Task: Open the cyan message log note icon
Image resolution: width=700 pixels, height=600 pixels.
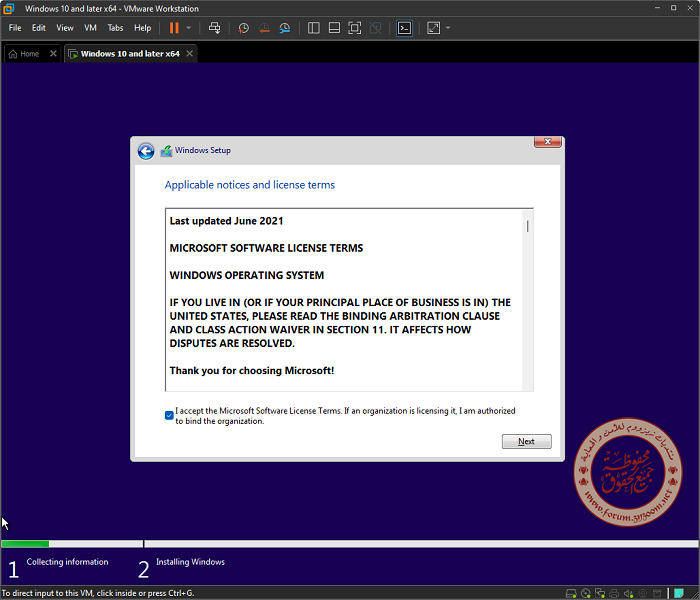Action: (x=679, y=593)
